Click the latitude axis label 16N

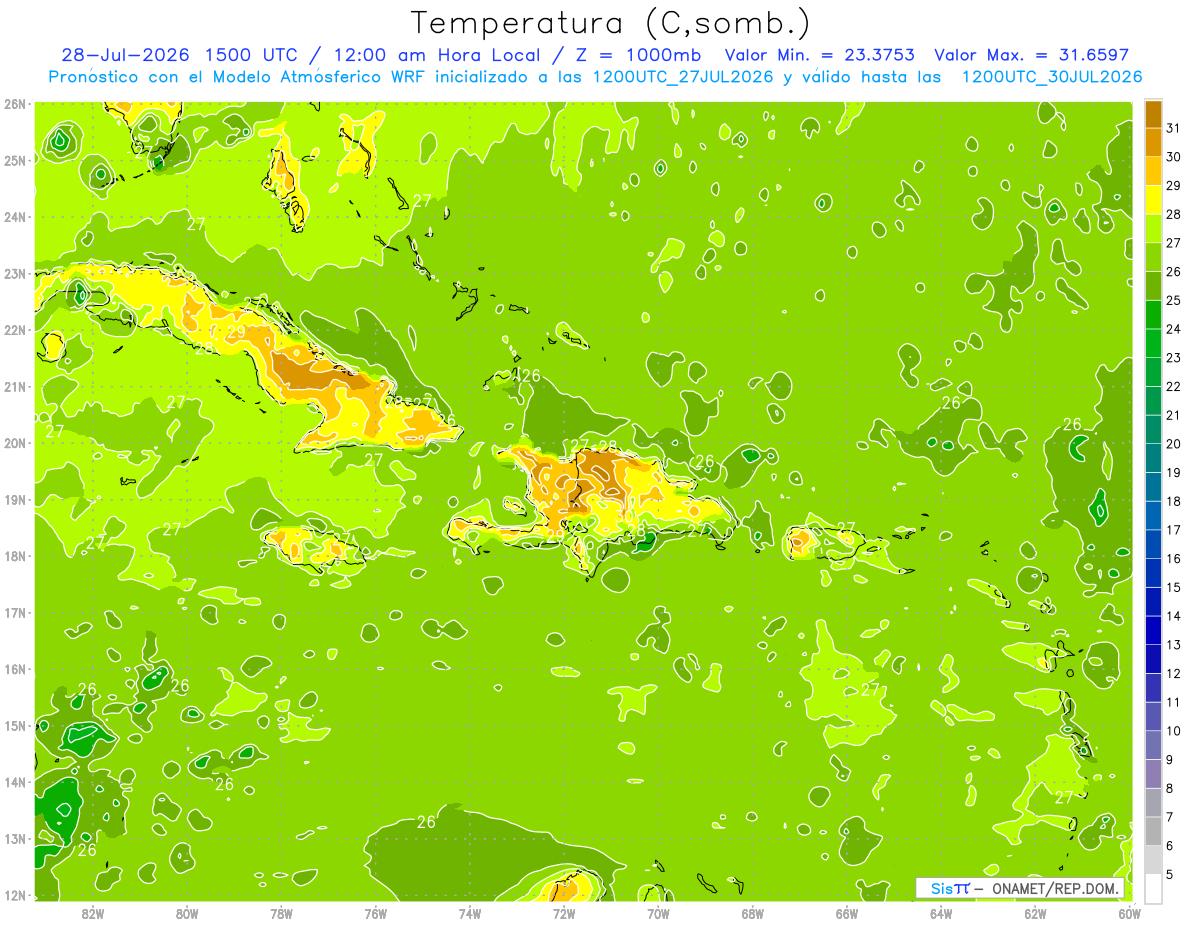coord(15,669)
